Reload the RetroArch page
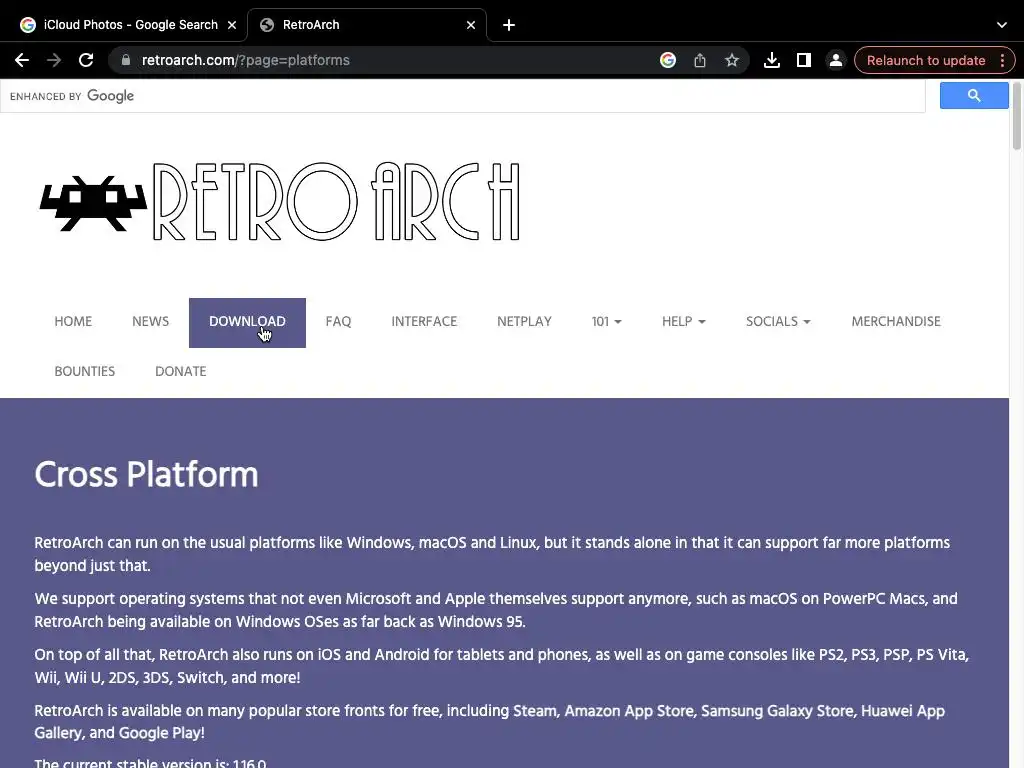This screenshot has width=1024, height=768. point(86,60)
